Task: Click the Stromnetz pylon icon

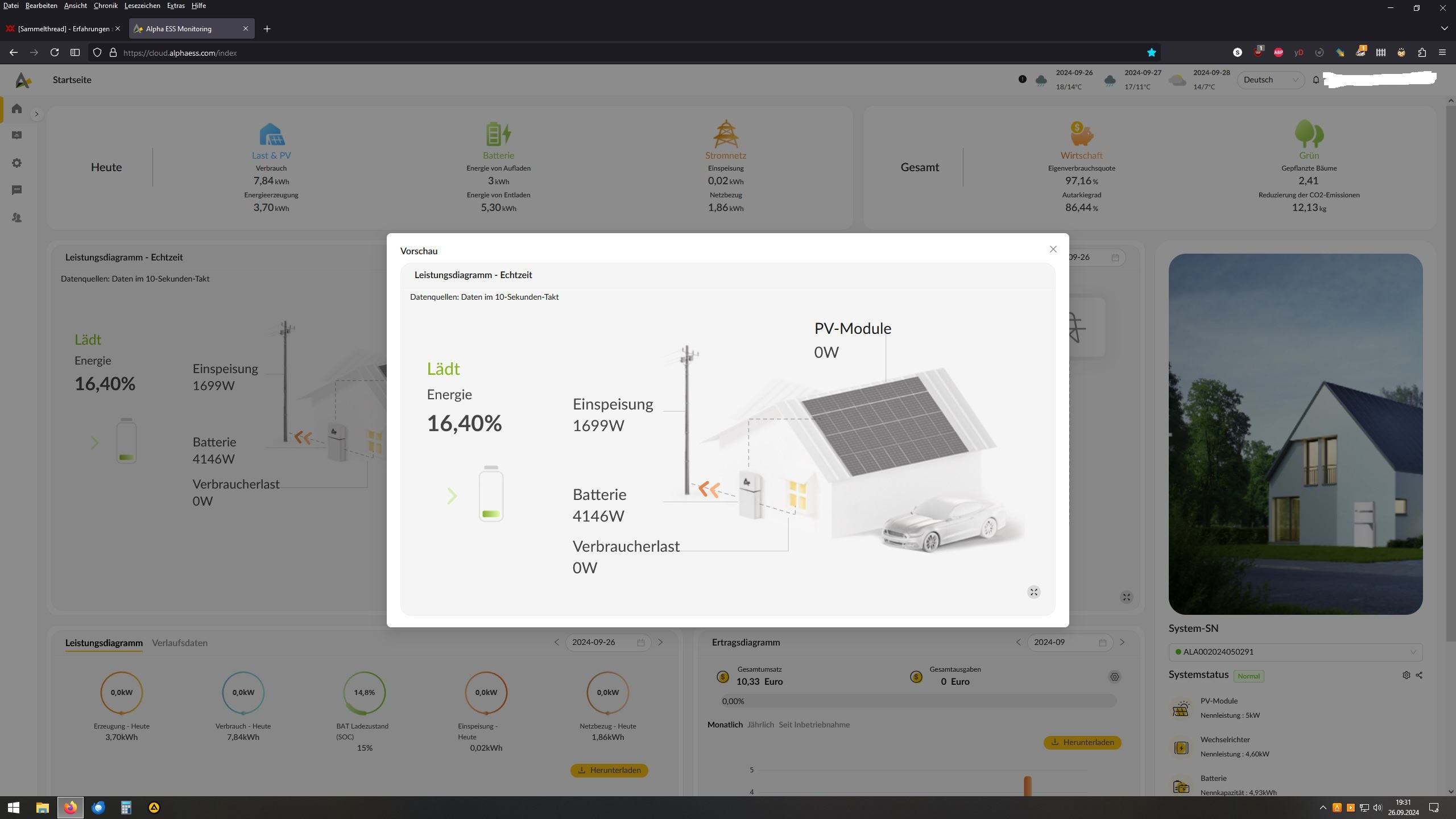Action: 726,134
